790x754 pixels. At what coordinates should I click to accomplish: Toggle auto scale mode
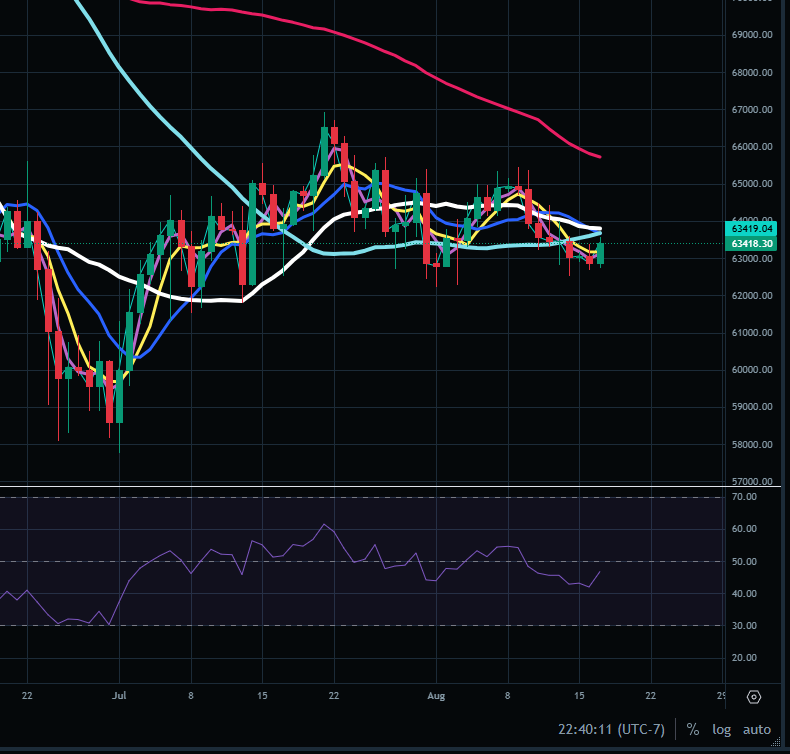757,729
